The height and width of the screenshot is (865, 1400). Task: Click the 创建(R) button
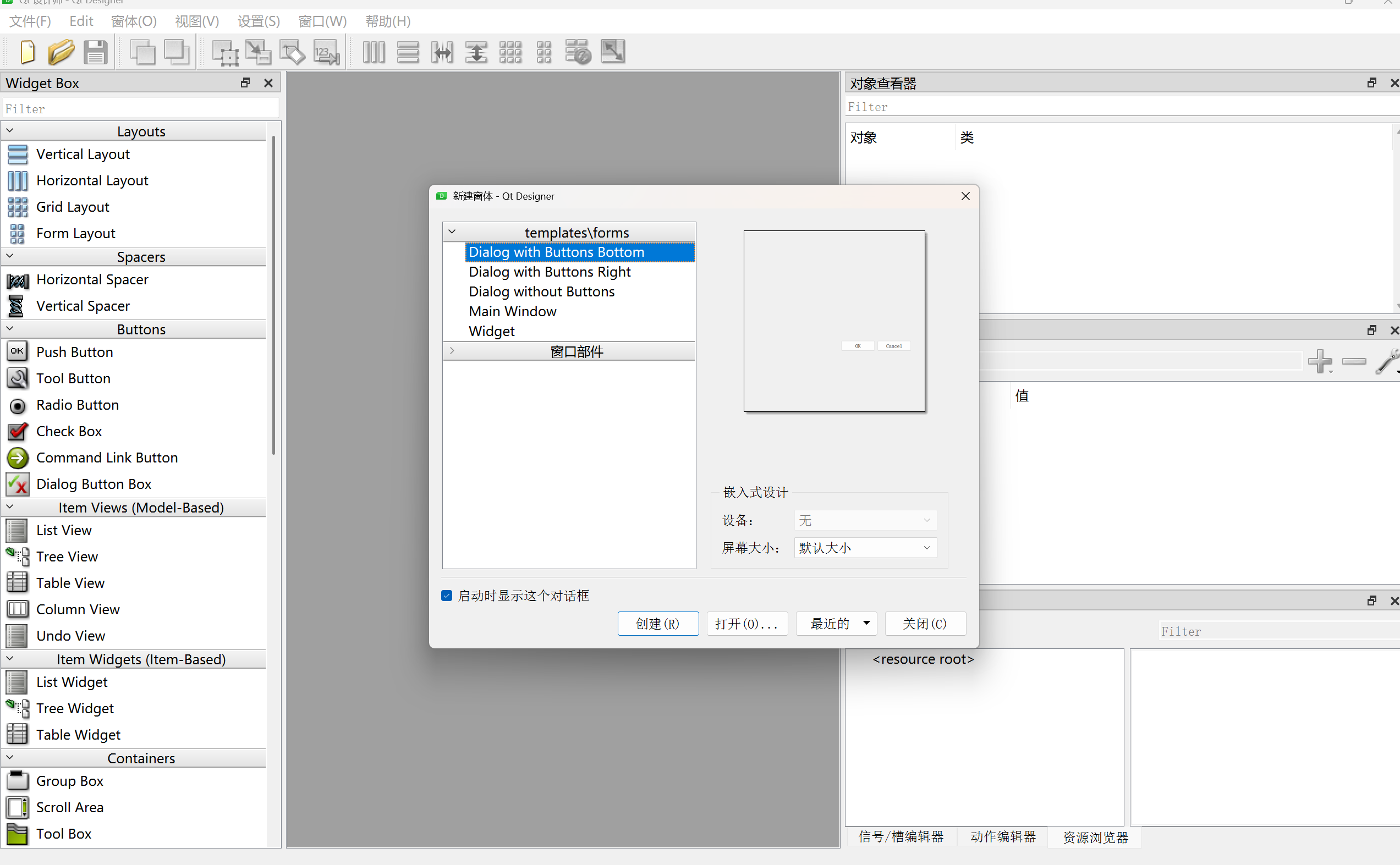tap(657, 623)
